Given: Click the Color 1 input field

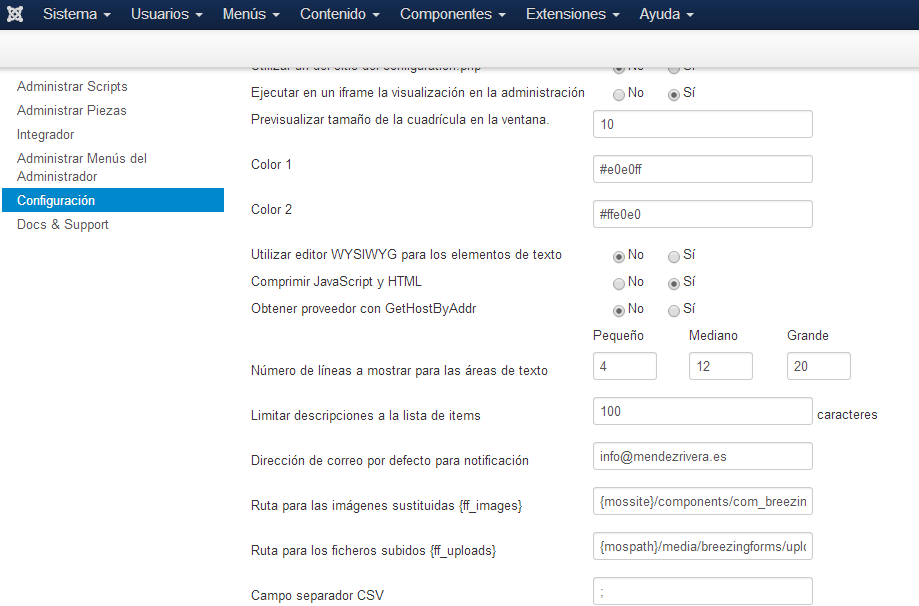Looking at the screenshot, I should coord(703,169).
